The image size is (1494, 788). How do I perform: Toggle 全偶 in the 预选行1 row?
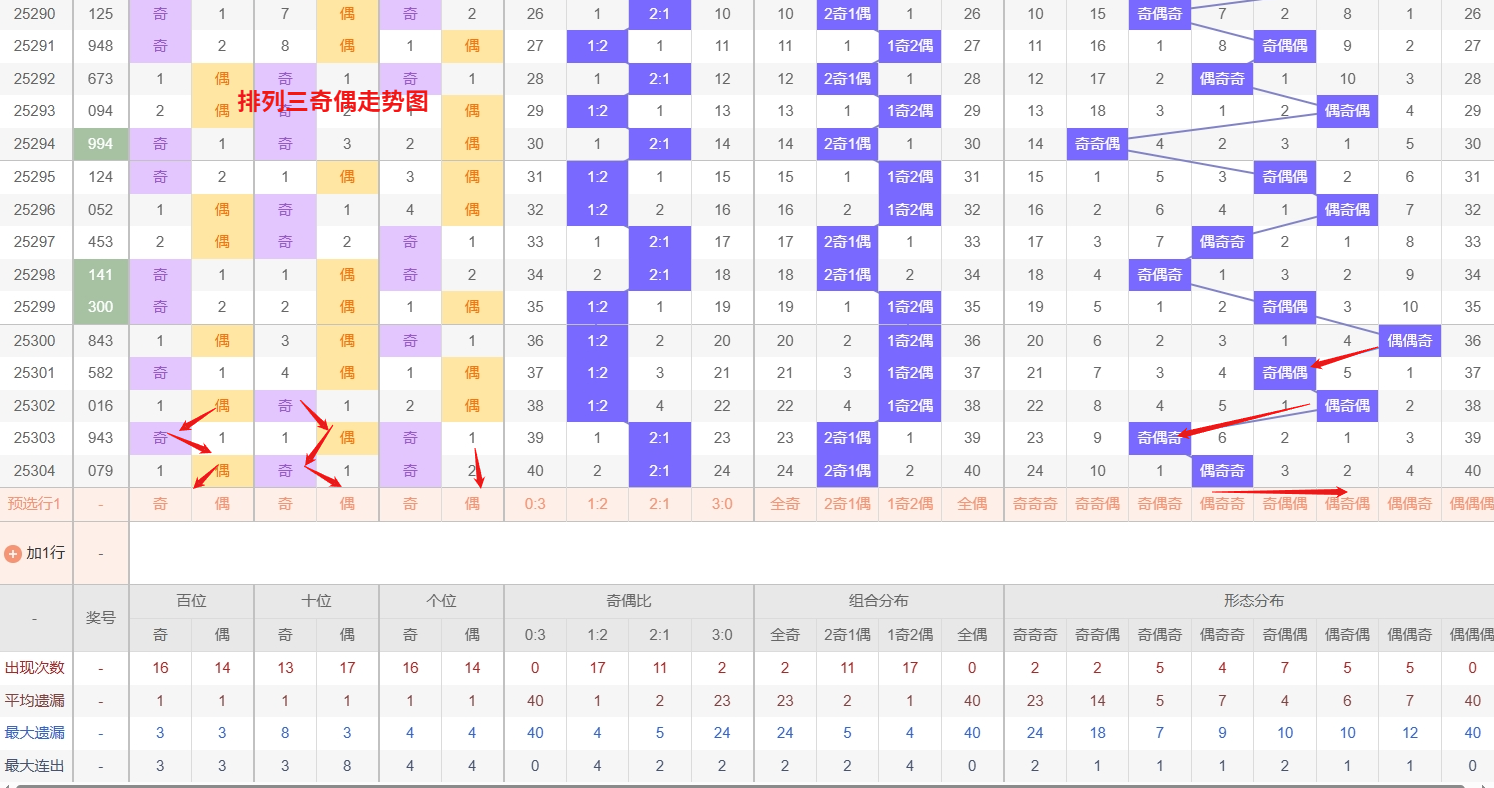[x=972, y=504]
